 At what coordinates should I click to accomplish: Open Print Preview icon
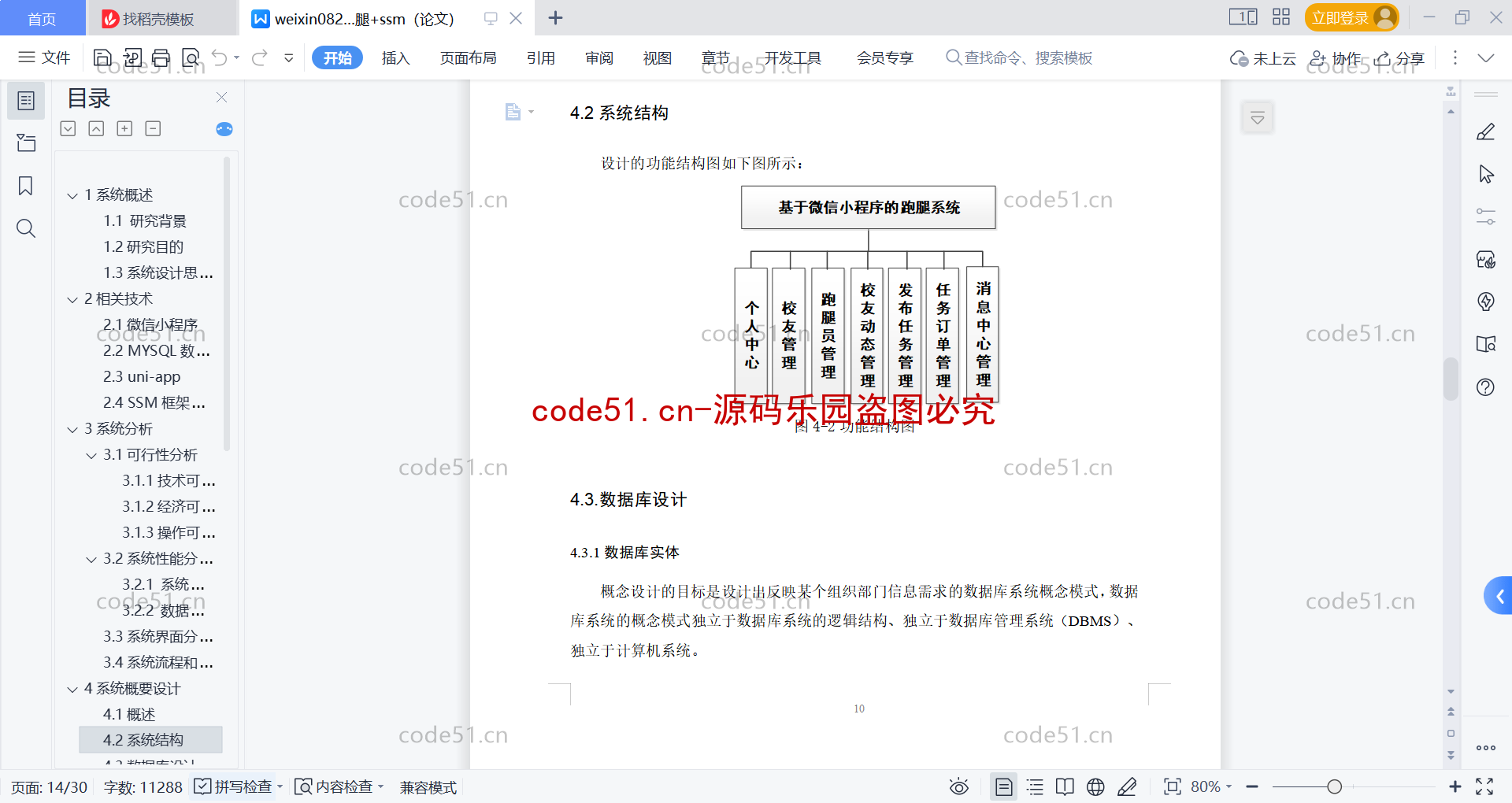[191, 57]
